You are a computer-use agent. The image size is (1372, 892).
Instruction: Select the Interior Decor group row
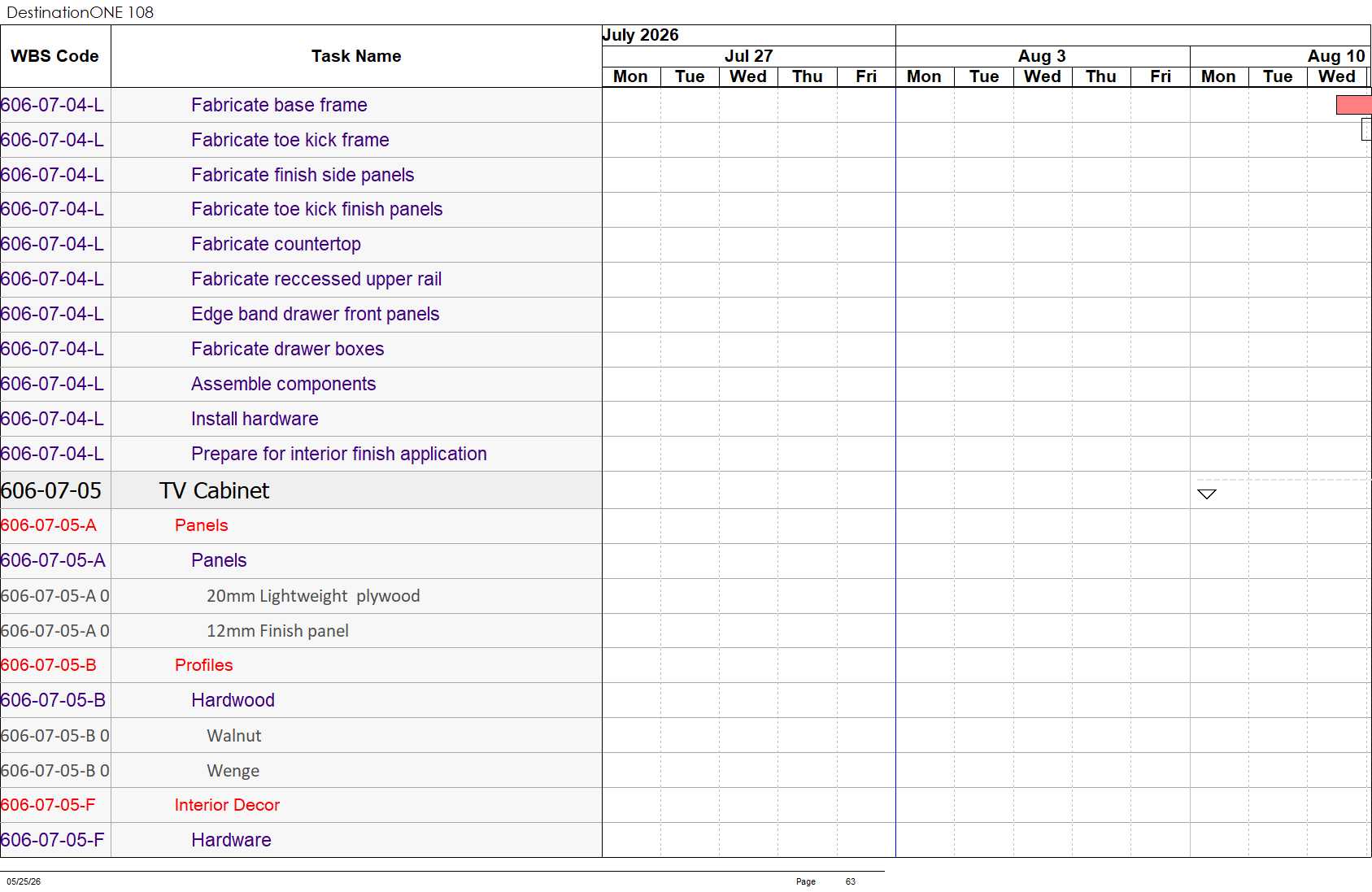pos(301,805)
